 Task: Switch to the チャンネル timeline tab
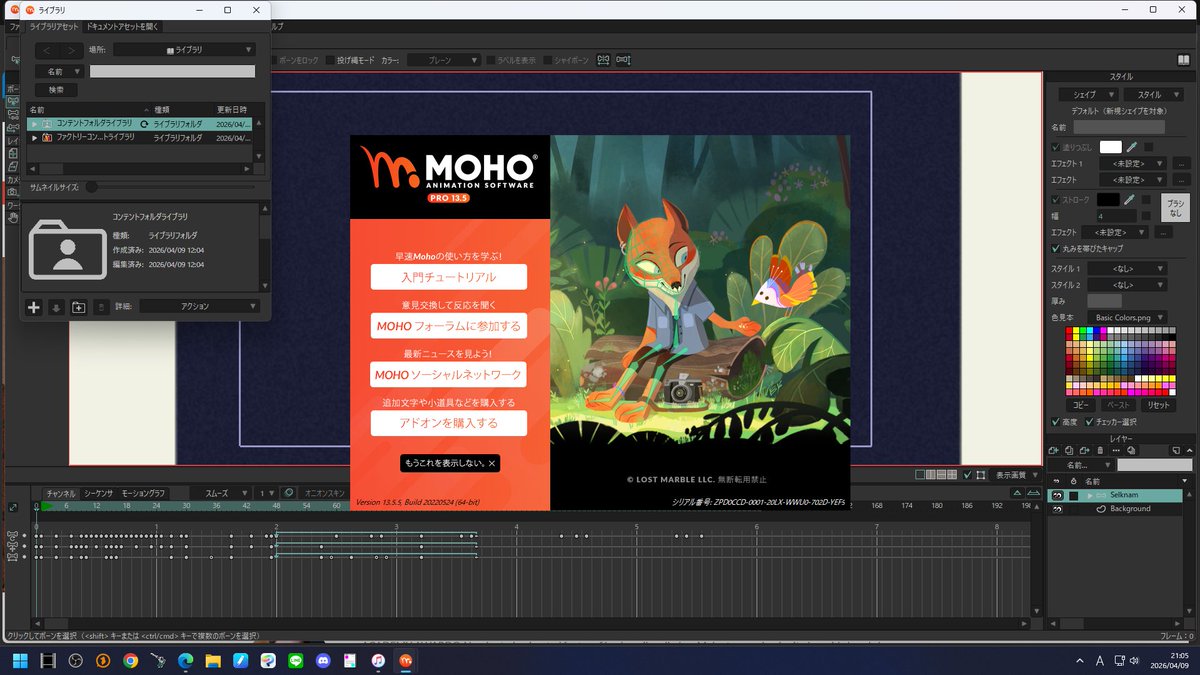[60, 494]
